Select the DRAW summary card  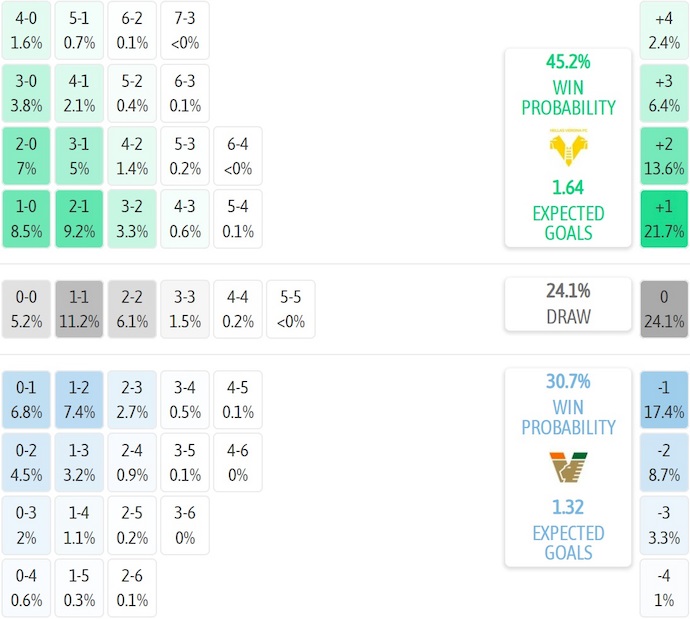click(567, 304)
